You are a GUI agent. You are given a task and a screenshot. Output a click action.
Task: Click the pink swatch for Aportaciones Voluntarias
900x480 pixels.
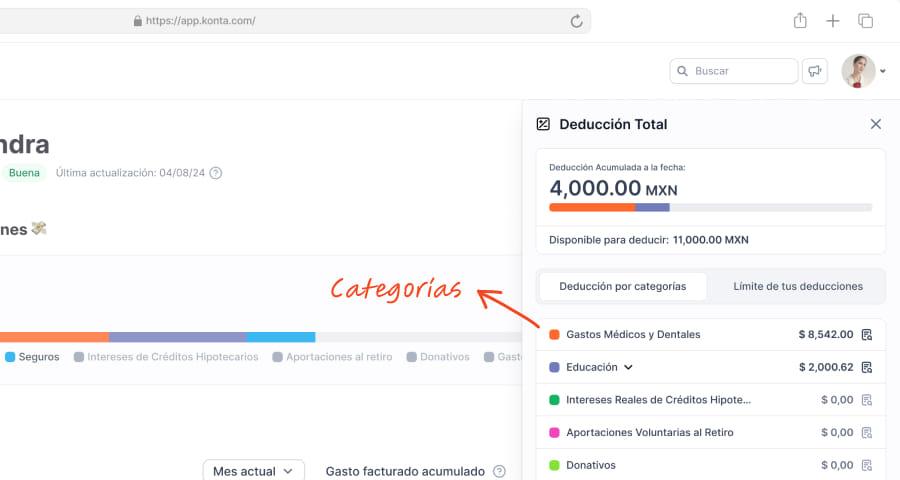click(x=554, y=433)
